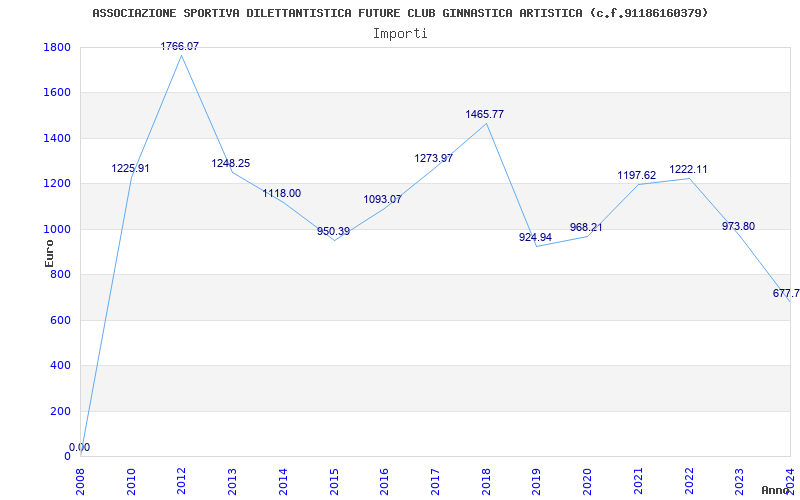This screenshot has height=500, width=800.
Task: Click the 1800 y-axis tick label
Action: 58,47
